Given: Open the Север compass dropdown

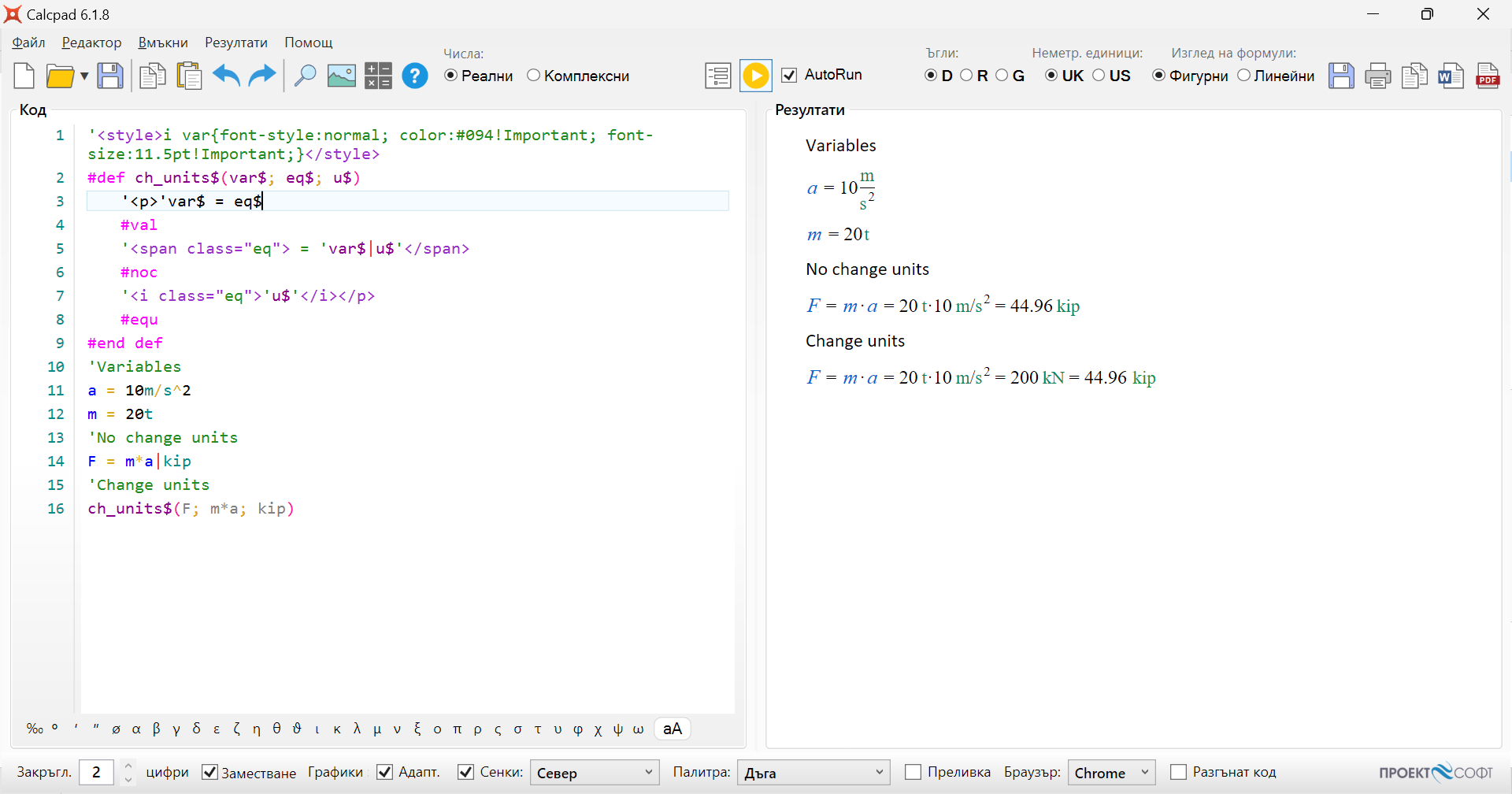Looking at the screenshot, I should tap(594, 772).
